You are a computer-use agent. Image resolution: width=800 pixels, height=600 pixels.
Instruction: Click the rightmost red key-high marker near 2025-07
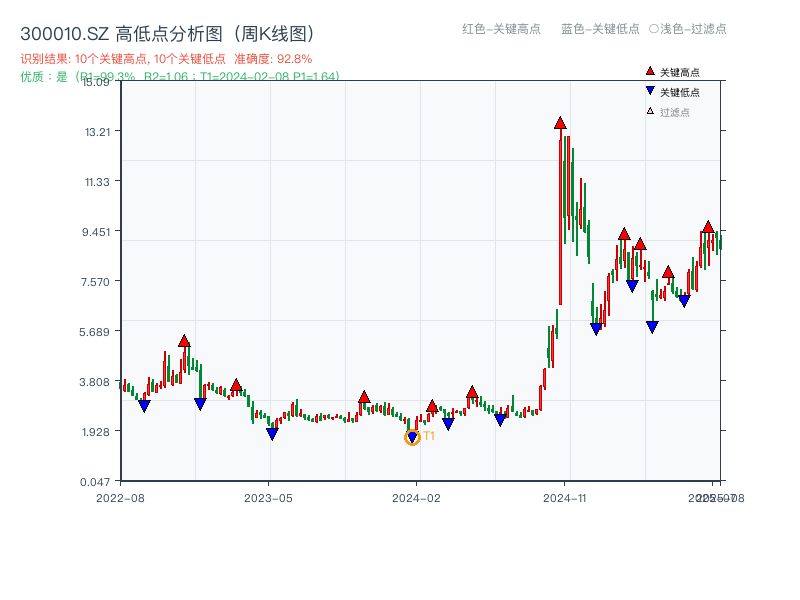[708, 227]
